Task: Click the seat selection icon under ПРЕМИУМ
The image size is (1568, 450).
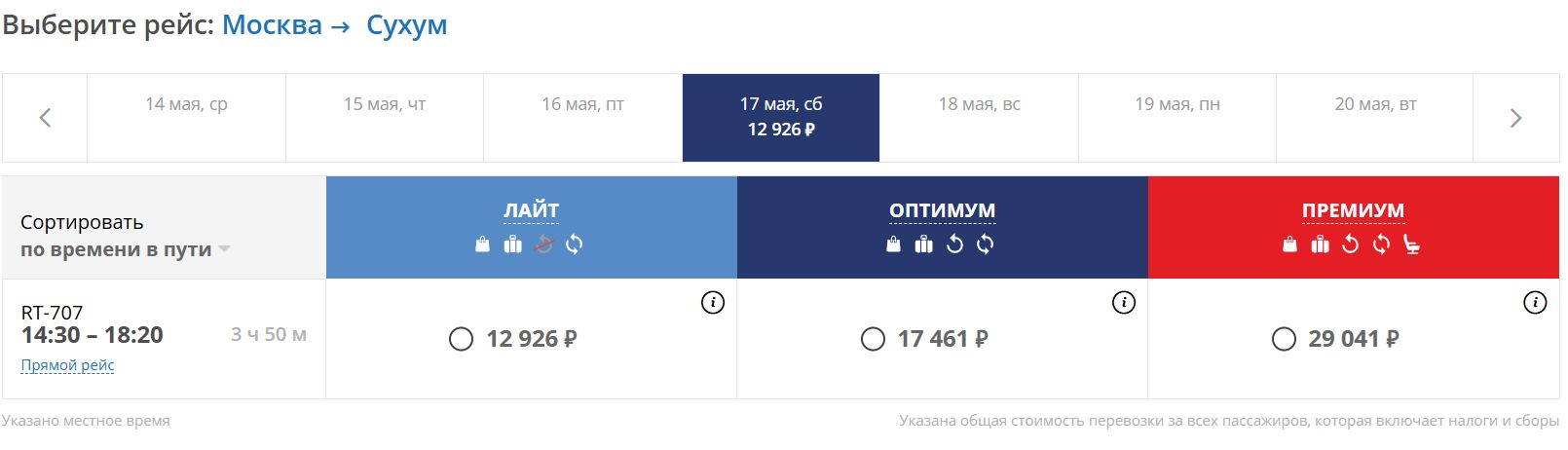Action: pos(1411,244)
